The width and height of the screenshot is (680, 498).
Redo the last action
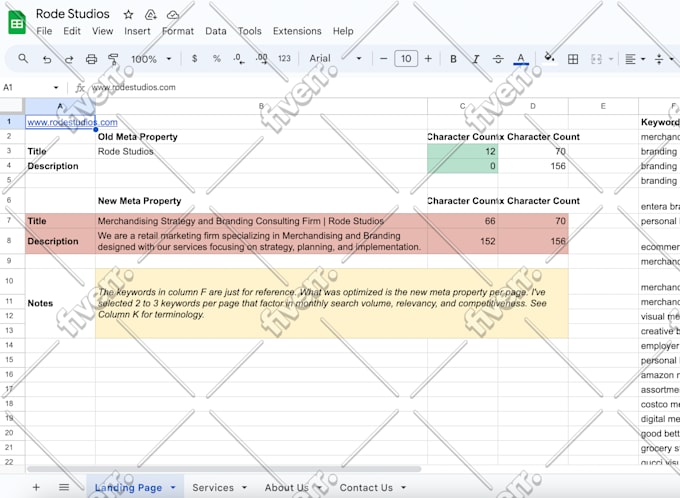tap(69, 59)
